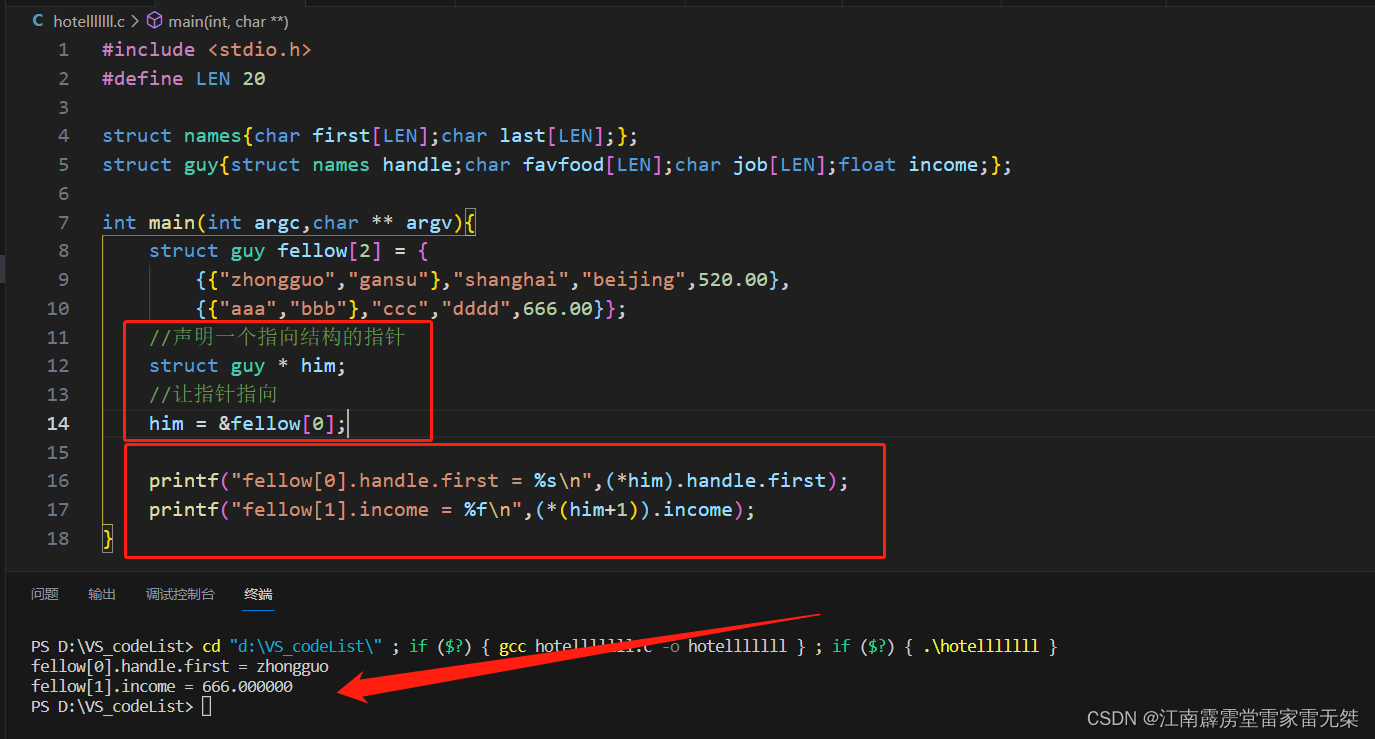Click terminal output 'fellow[0].handle.first = zhongguo'
Screen dimensions: 1375x739
click(180, 666)
